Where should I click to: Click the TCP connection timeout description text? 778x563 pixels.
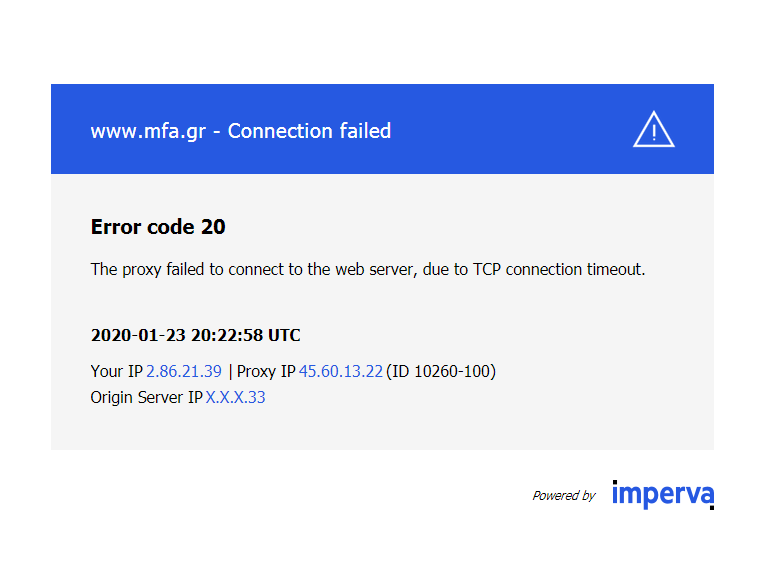[368, 269]
